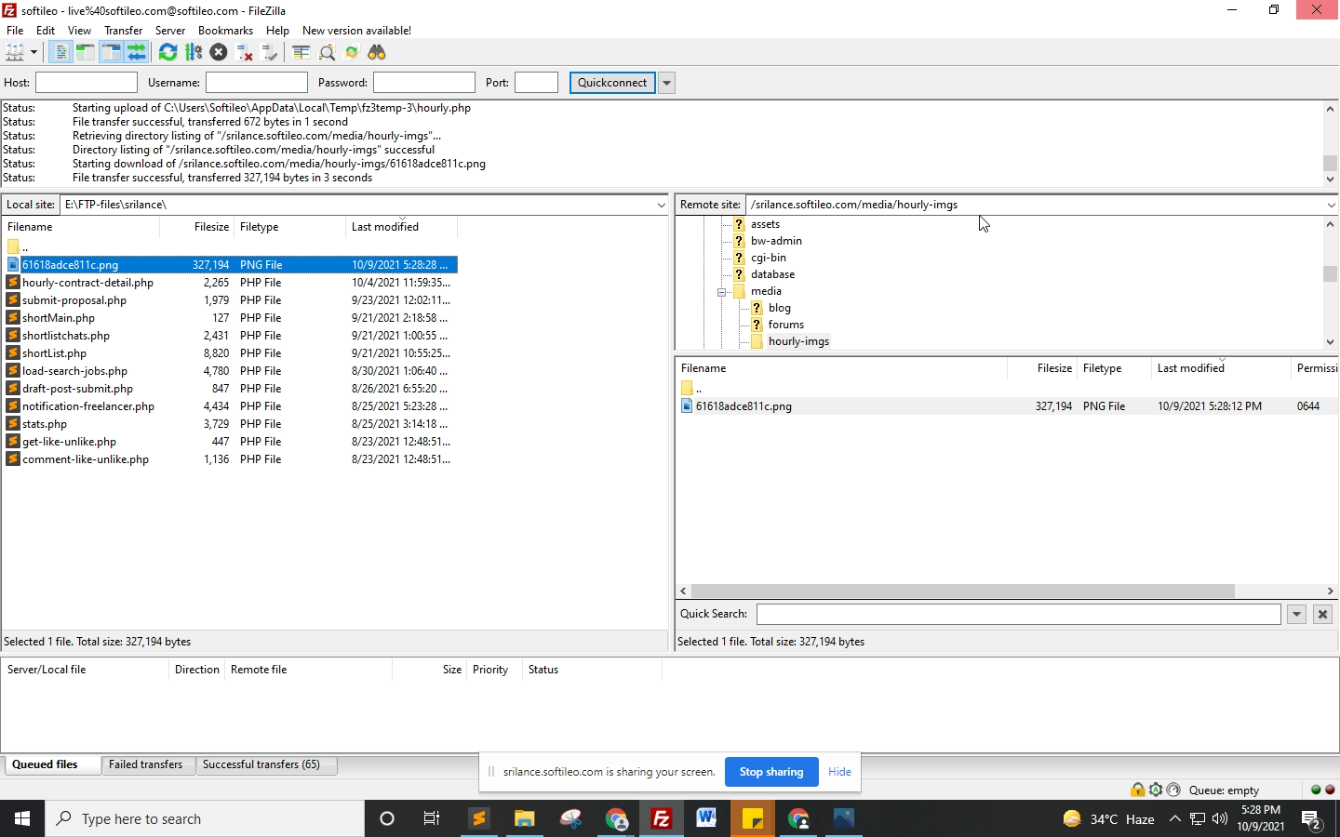1340x837 pixels.
Task: Click the binoculars file search icon
Action: click(377, 52)
